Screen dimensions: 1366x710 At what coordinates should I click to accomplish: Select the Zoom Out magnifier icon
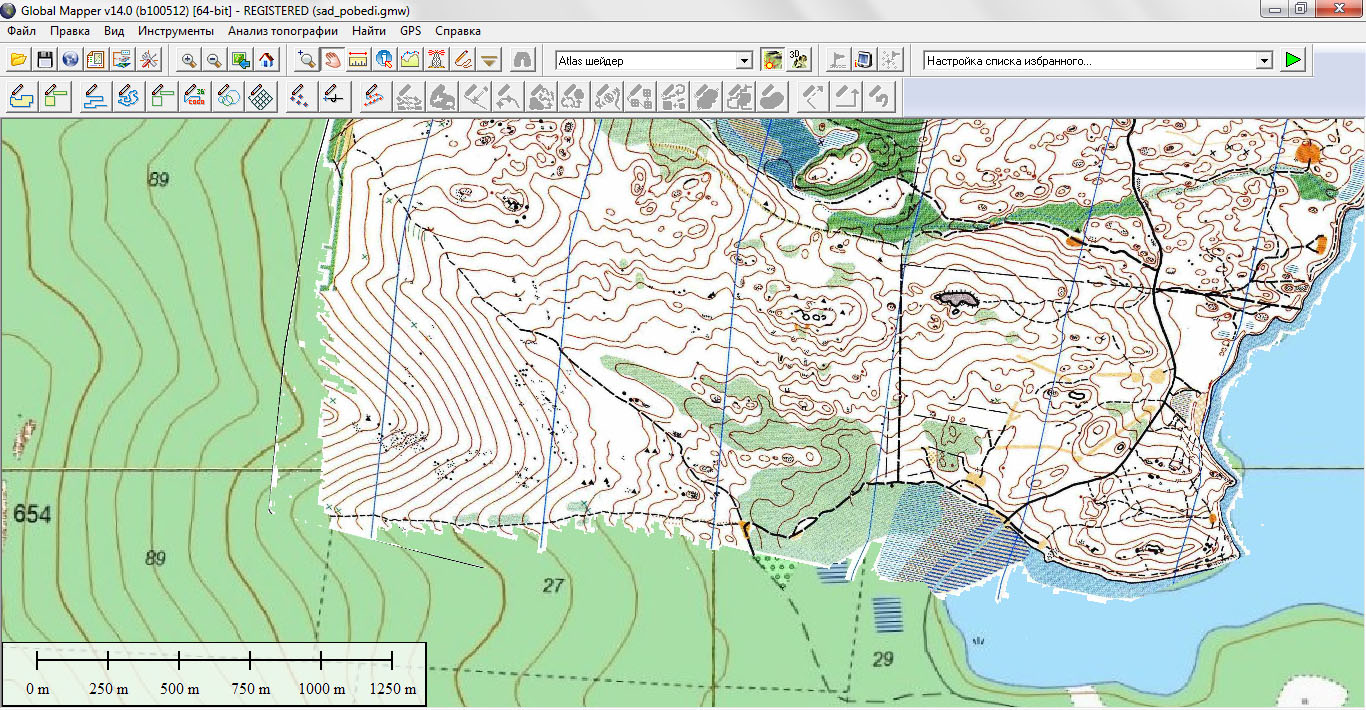(x=214, y=61)
